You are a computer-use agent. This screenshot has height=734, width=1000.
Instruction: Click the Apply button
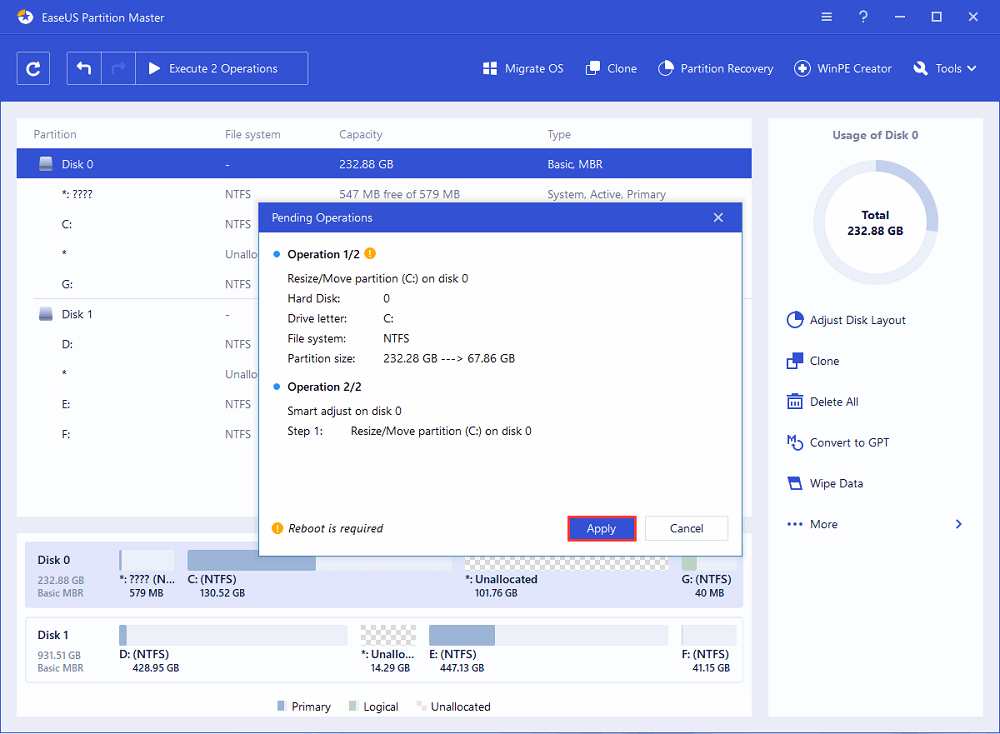point(601,529)
